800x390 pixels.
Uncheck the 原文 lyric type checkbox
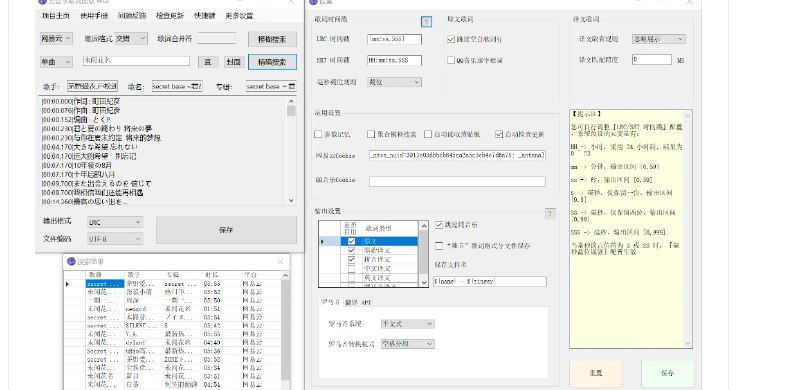352,241
